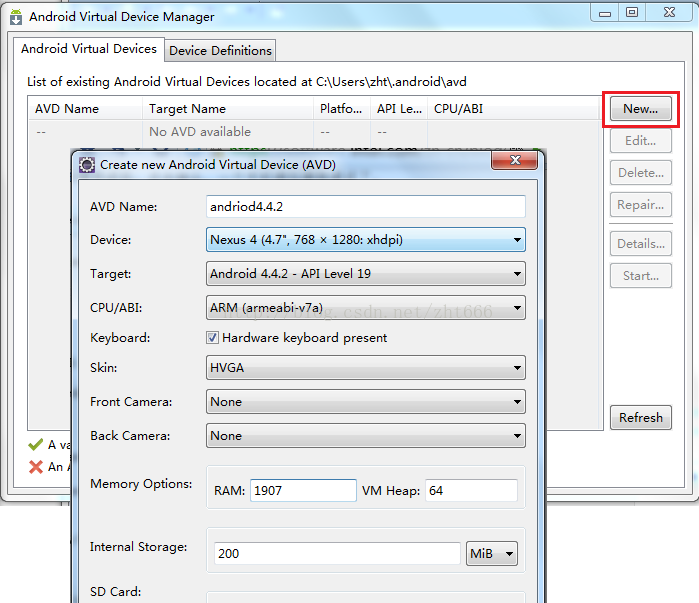Click the RAM field showing 1907
The width and height of the screenshot is (699, 603).
pyautogui.click(x=303, y=491)
